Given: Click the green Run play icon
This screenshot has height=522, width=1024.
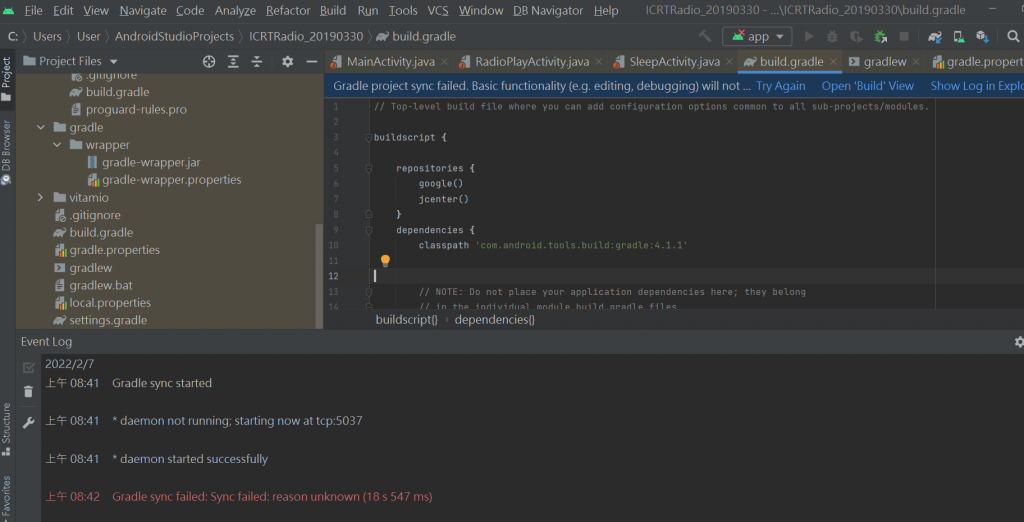Looking at the screenshot, I should pos(809,37).
